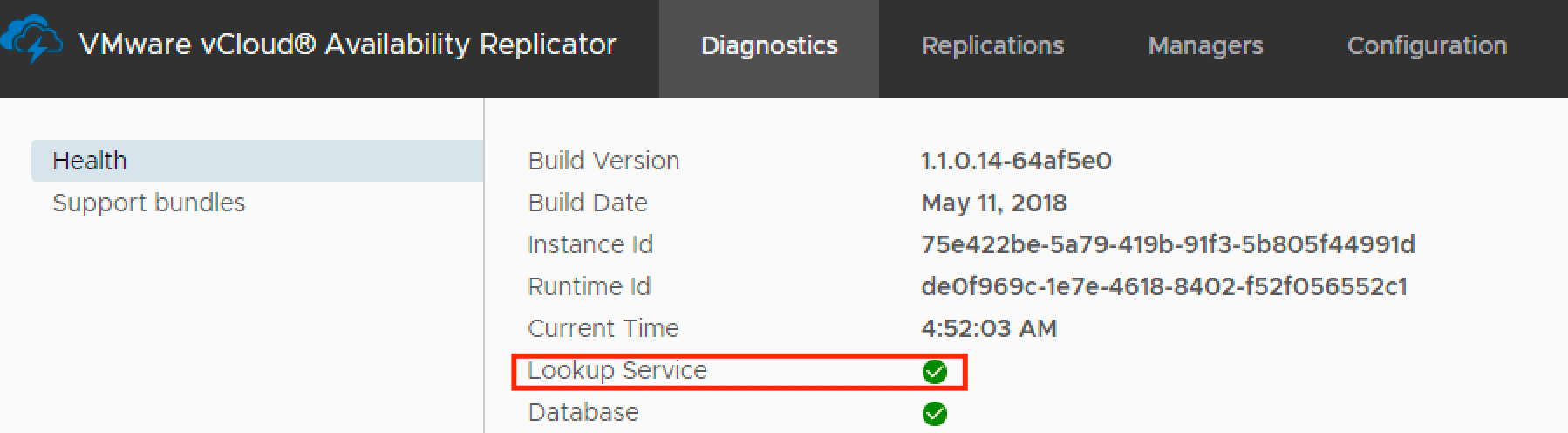Go to the Configuration tab
This screenshot has height=433, width=1568.
(1427, 46)
